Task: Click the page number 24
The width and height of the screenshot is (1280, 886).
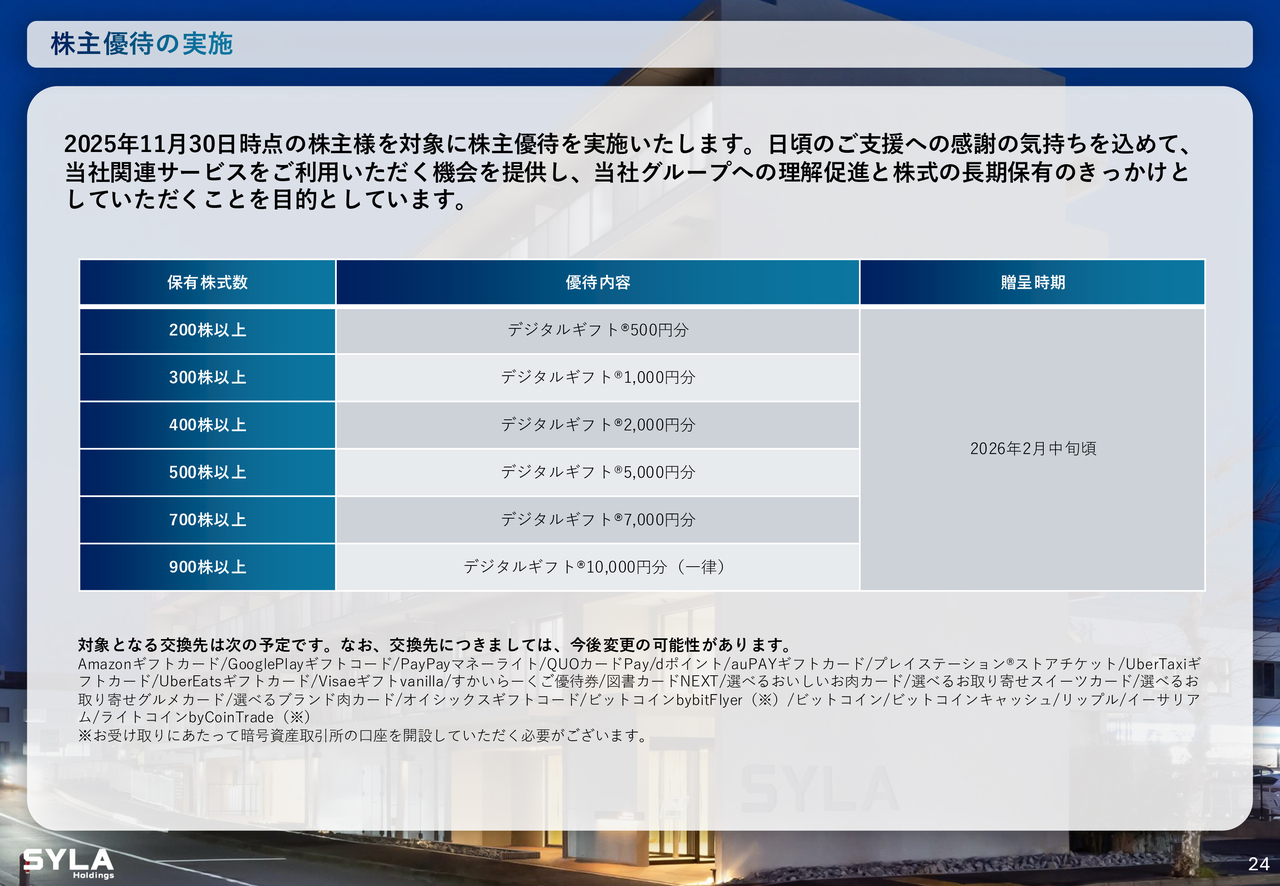Action: click(x=1258, y=864)
